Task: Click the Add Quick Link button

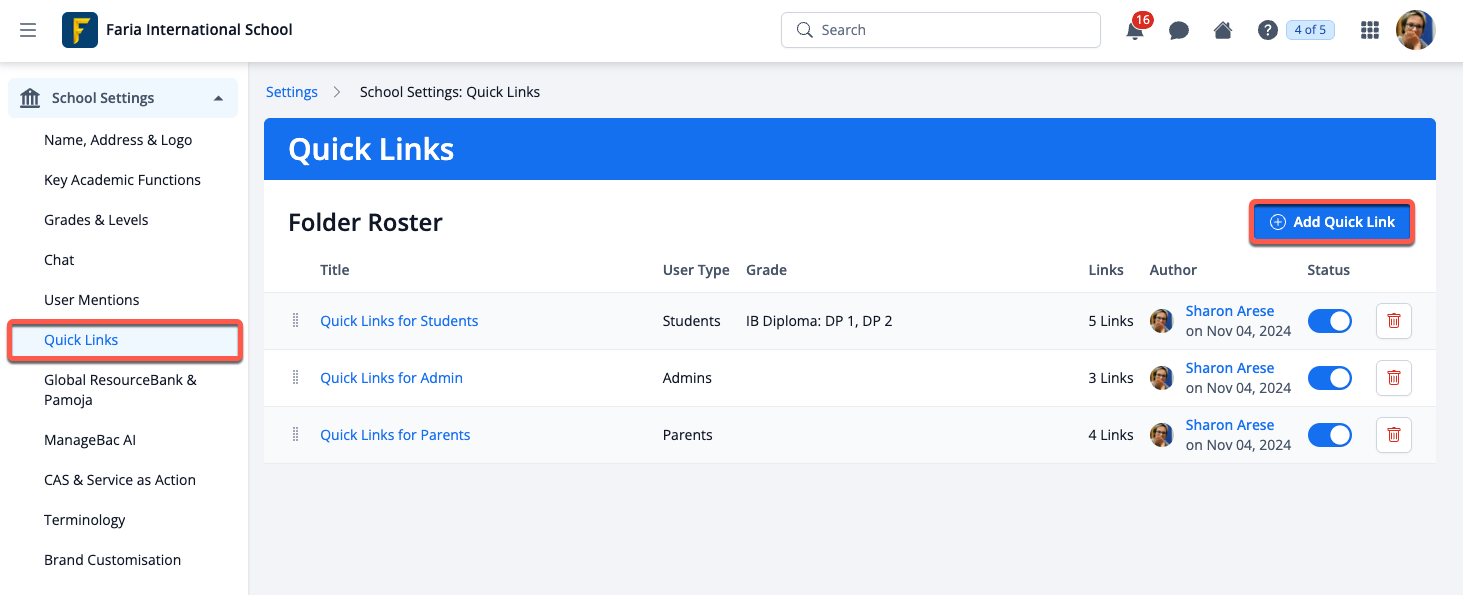Action: (x=1331, y=222)
